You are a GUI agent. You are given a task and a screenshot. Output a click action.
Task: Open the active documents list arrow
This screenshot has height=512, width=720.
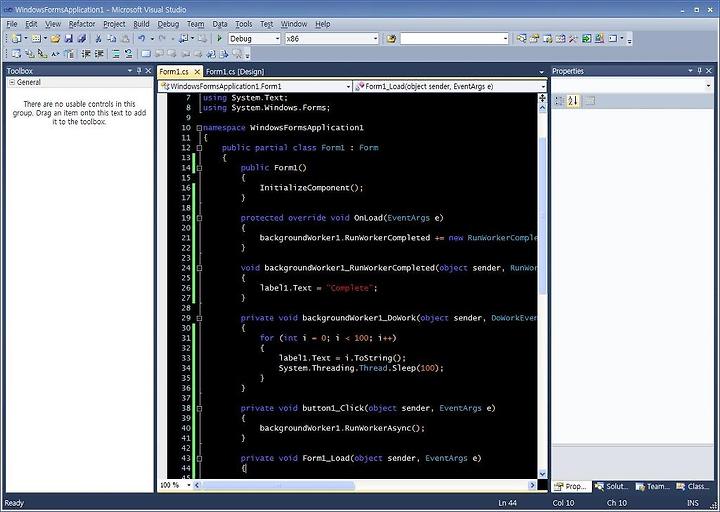pyautogui.click(x=541, y=72)
